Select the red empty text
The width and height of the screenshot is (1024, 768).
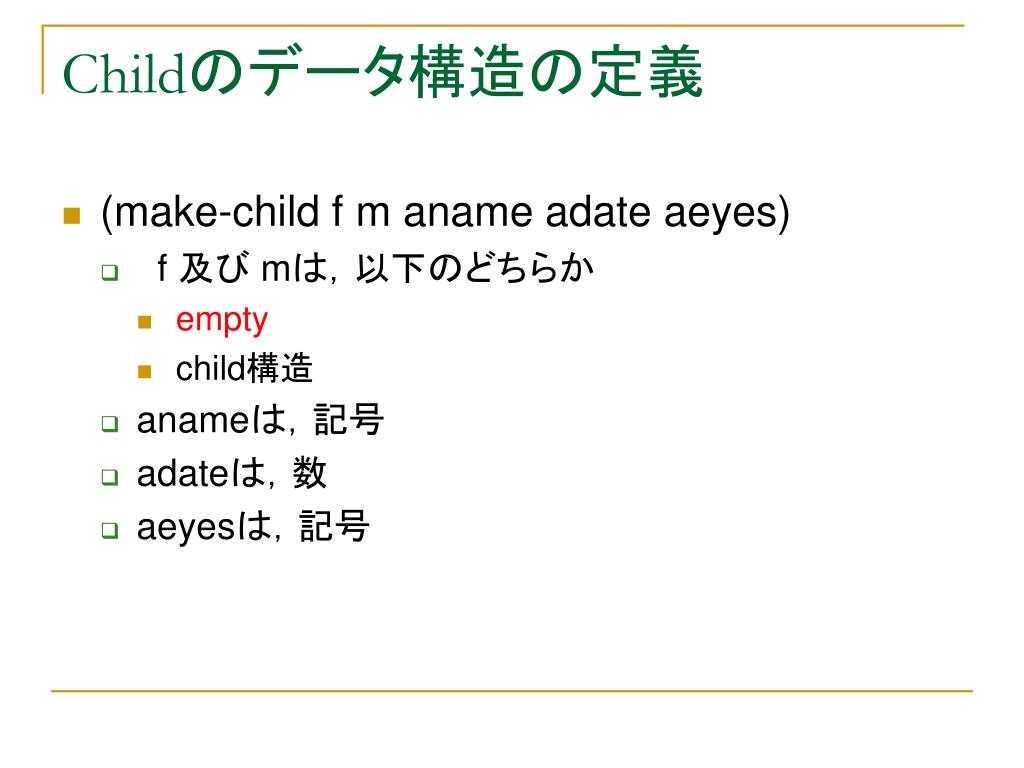tap(222, 321)
